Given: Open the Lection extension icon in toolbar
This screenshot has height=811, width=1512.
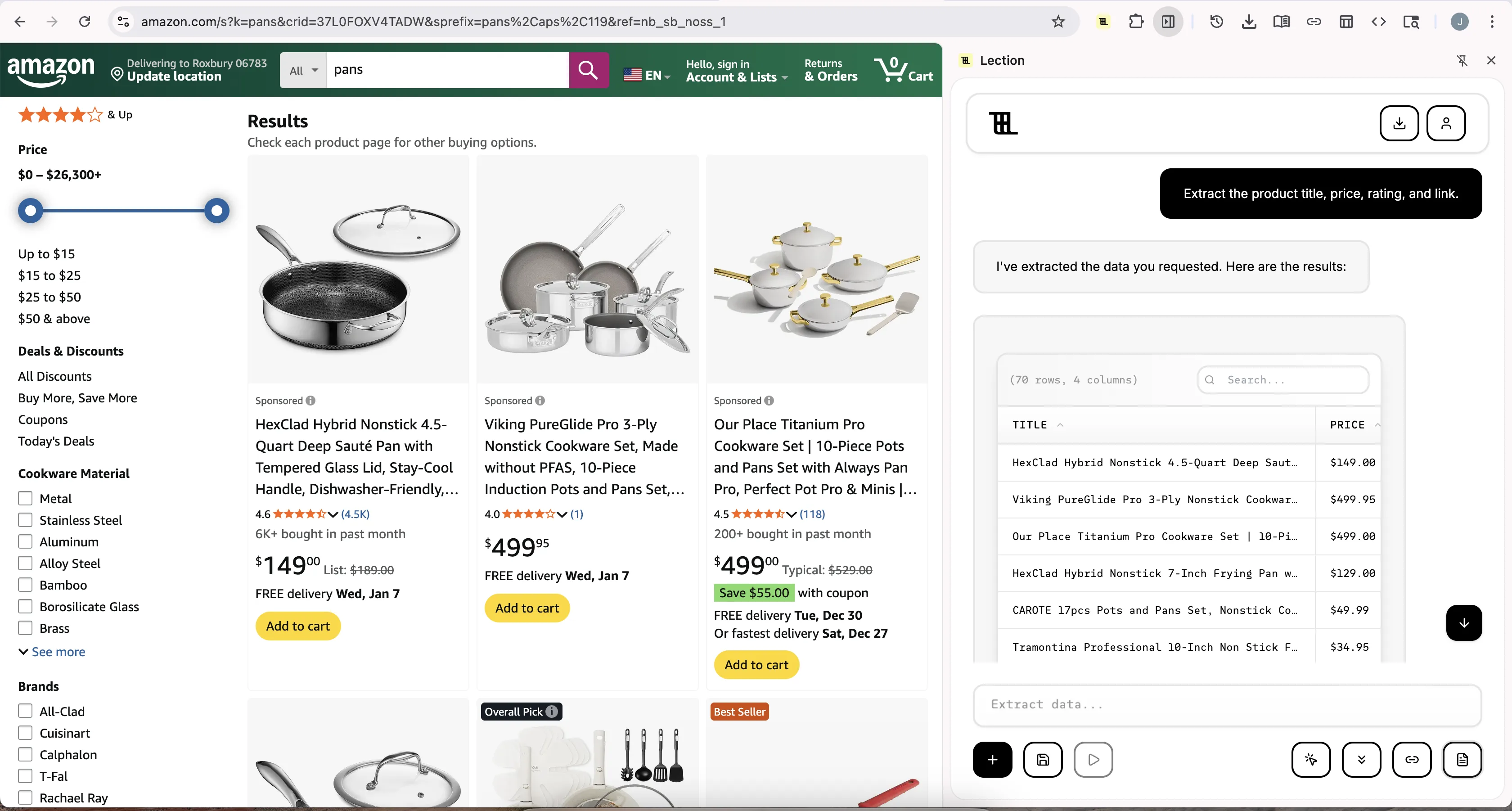Looking at the screenshot, I should tap(1102, 22).
